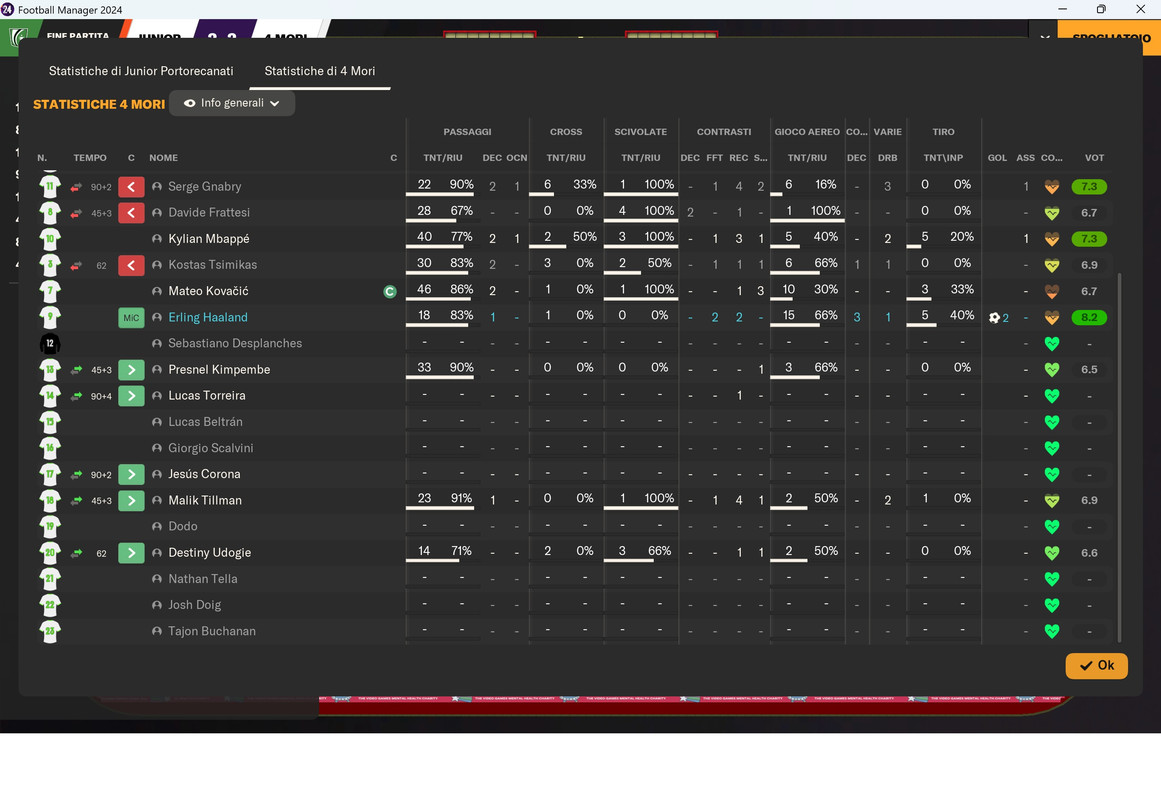This screenshot has height=800, width=1161.
Task: Click shirt number 12 goalkeeper icon
Action: pos(50,344)
